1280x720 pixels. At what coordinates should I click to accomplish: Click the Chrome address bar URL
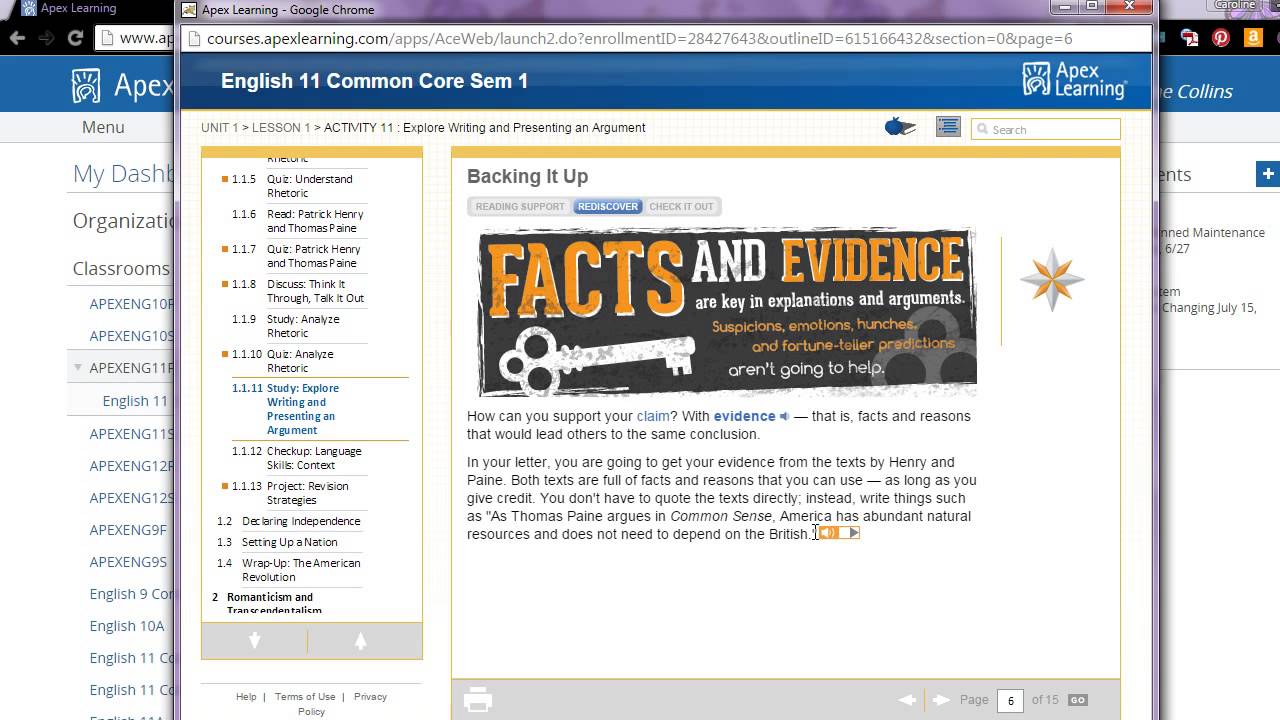640,39
